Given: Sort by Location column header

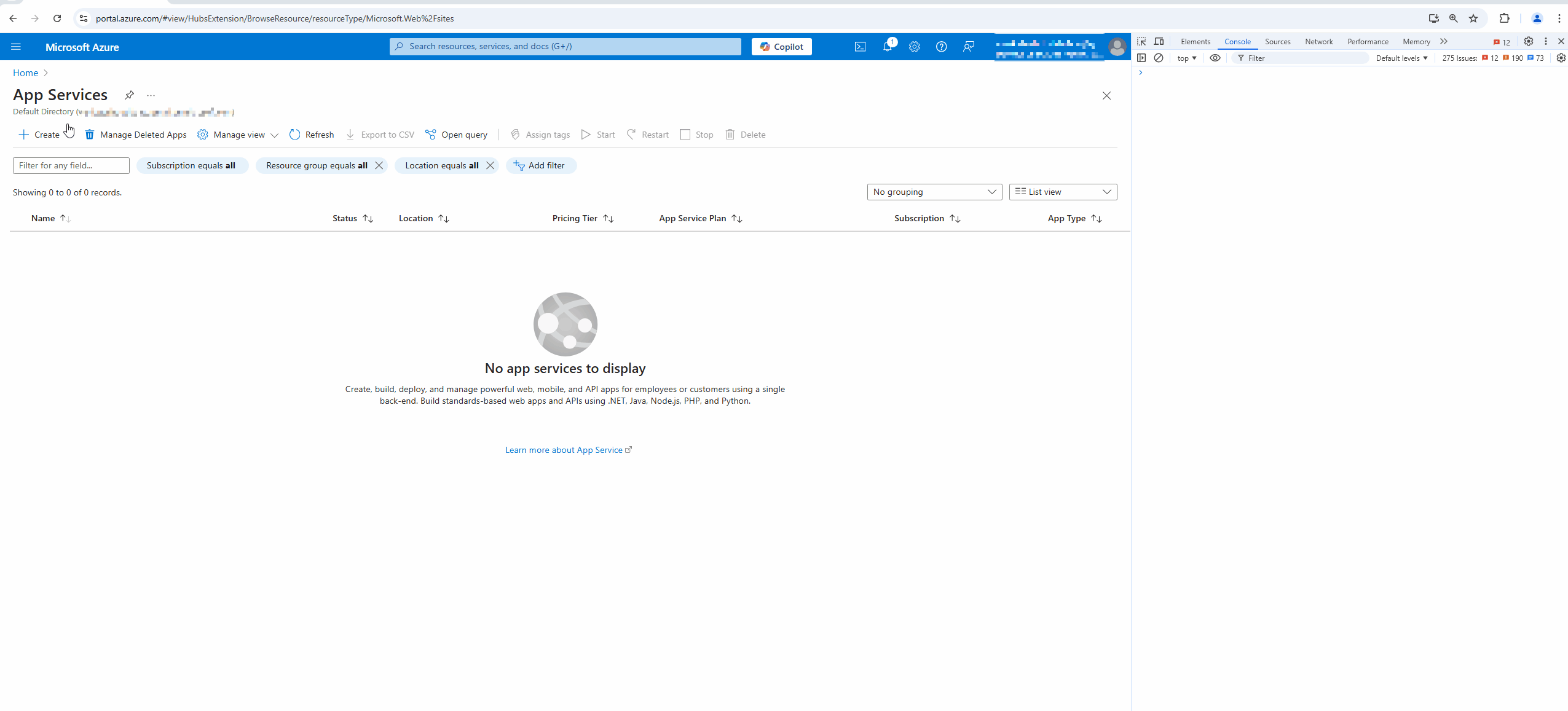Looking at the screenshot, I should point(424,218).
